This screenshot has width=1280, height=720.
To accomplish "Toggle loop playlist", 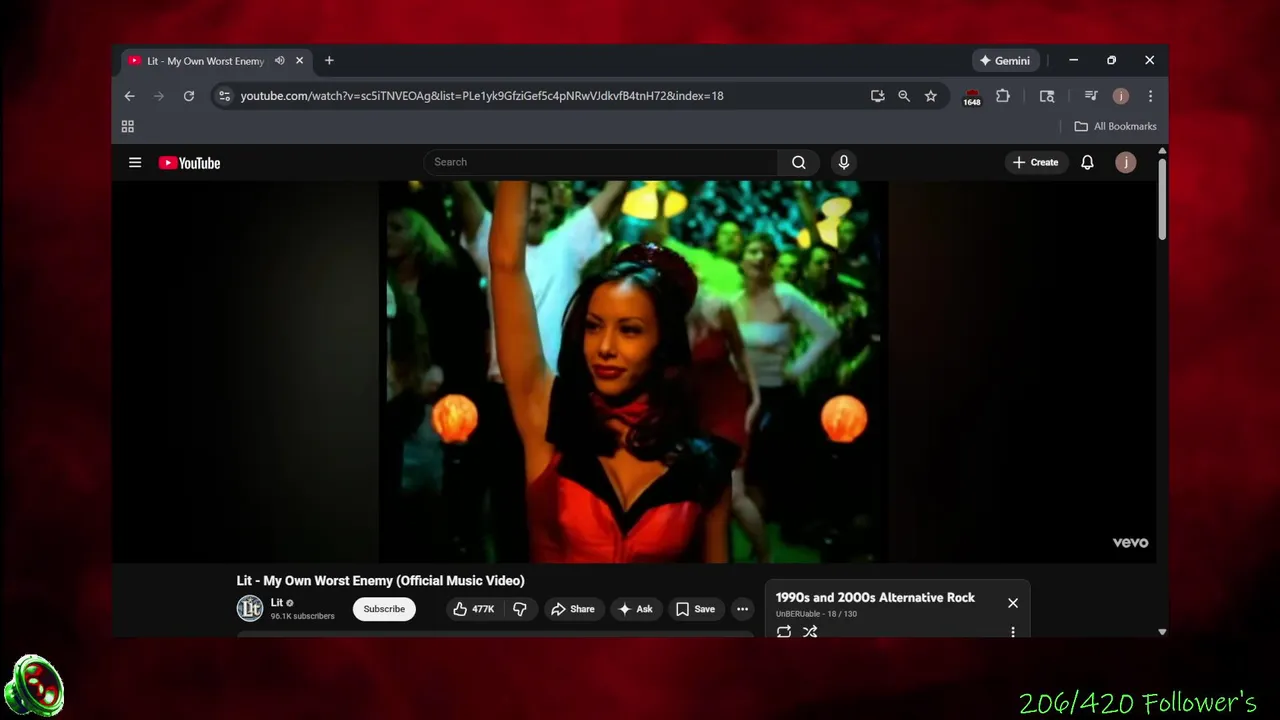I will click(x=784, y=631).
